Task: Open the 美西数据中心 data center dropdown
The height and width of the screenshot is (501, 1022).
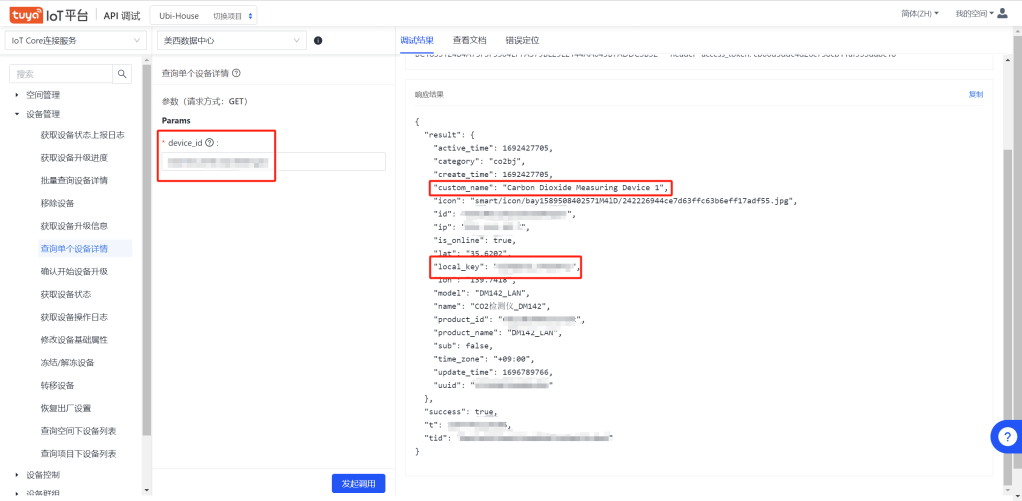Action: [230, 41]
